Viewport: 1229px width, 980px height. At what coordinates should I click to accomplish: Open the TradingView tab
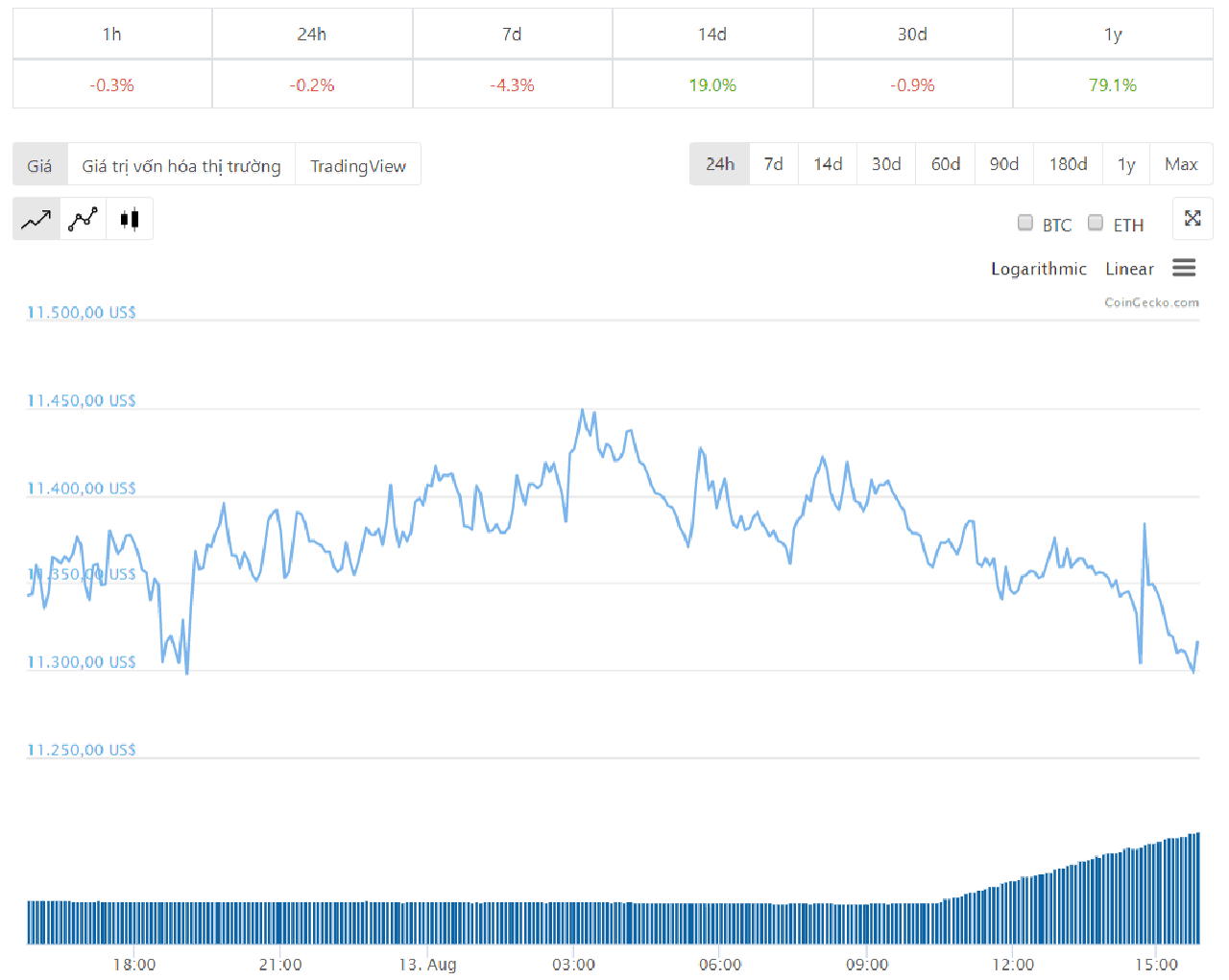pos(358,165)
